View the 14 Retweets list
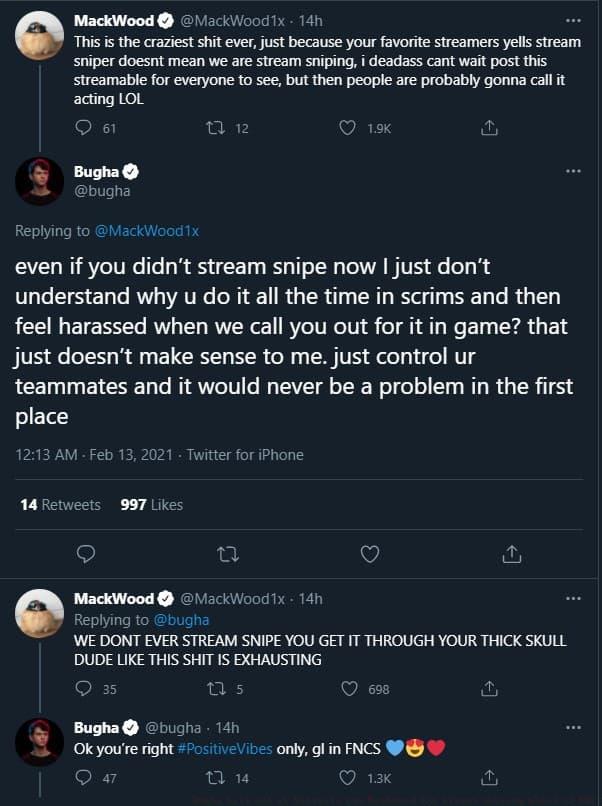Image resolution: width=602 pixels, height=806 pixels. (x=60, y=505)
